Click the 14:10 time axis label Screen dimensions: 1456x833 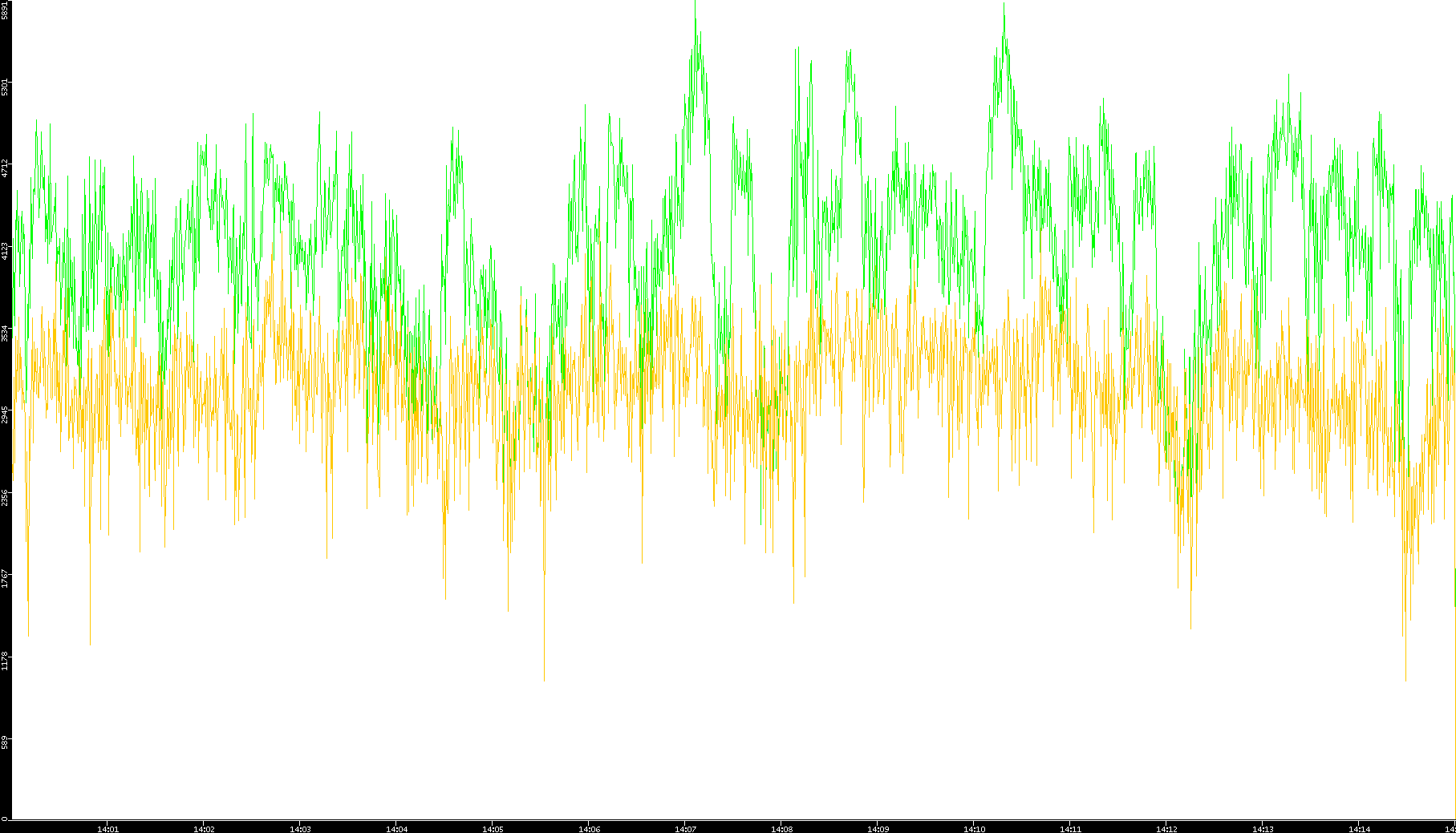click(x=974, y=829)
